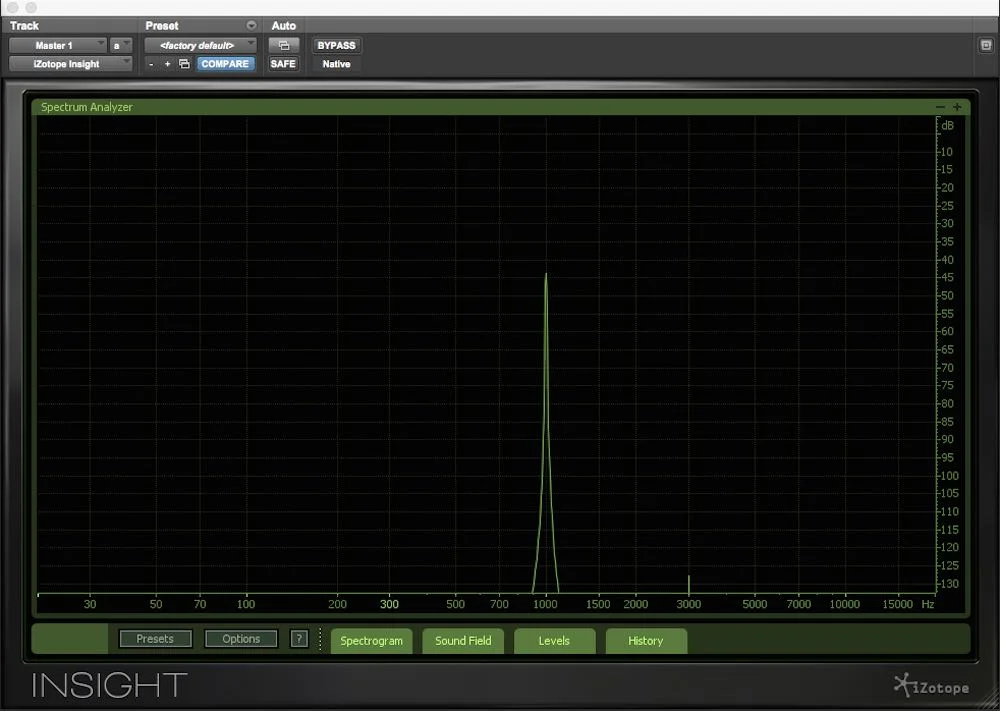This screenshot has height=711, width=1000.
Task: Click the 1000 Hz spectrum peak
Action: click(546, 275)
